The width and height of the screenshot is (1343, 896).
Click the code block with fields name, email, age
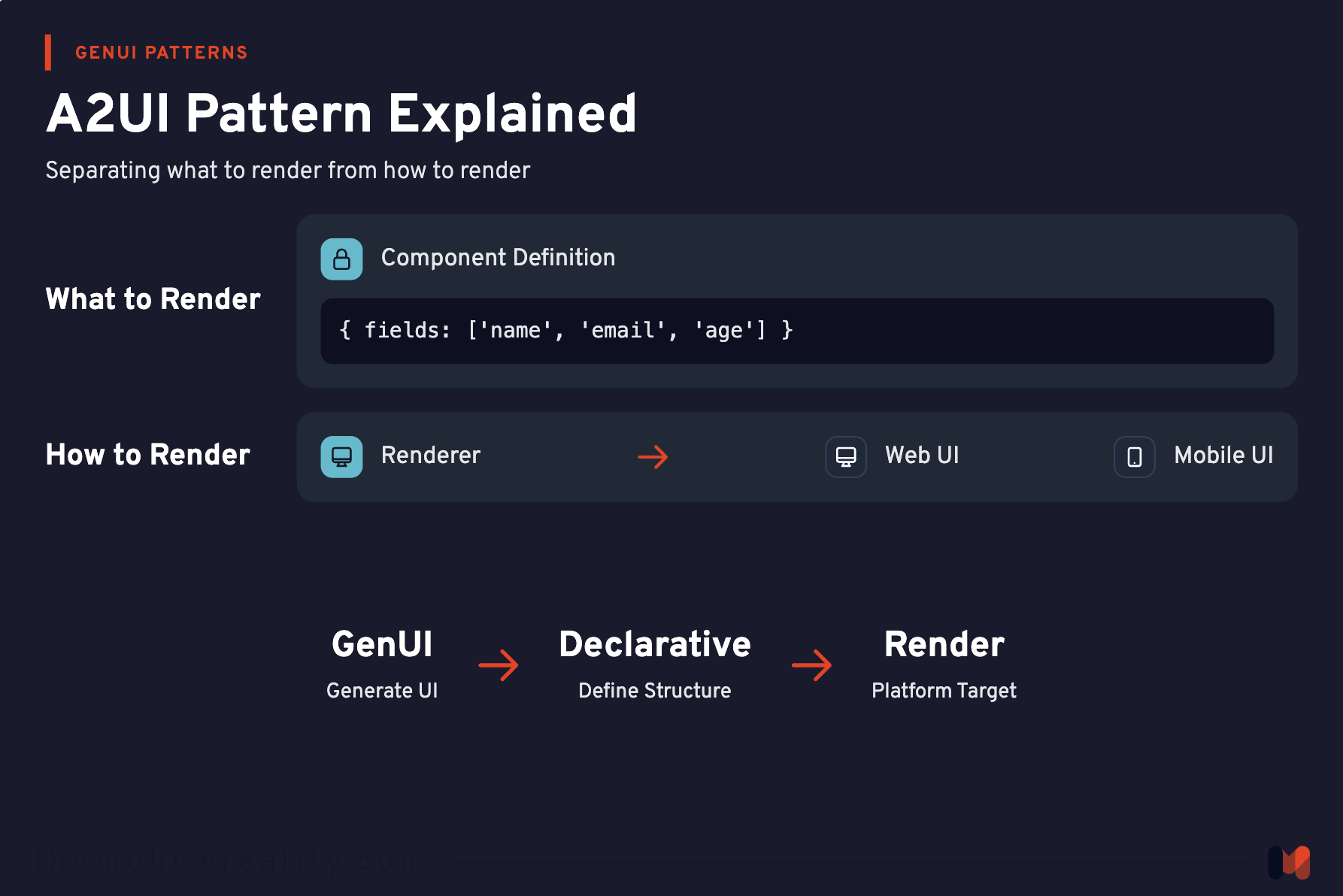[797, 331]
